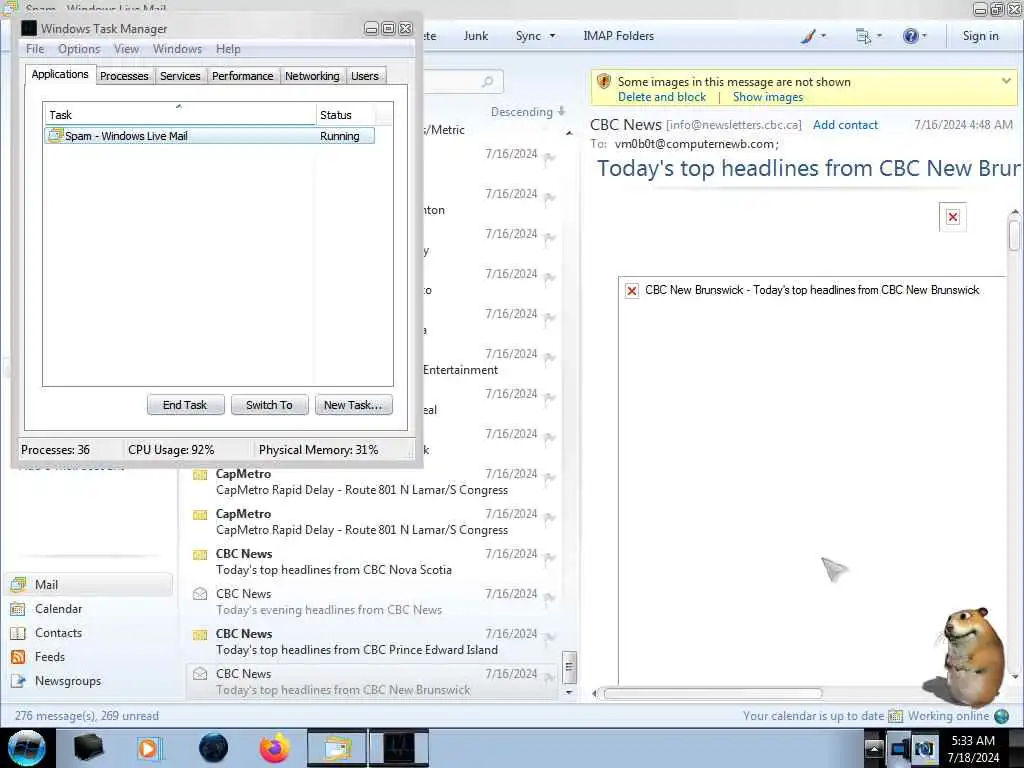Click the search magnifier icon in Live Mail
This screenshot has height=768, width=1024.
(487, 82)
